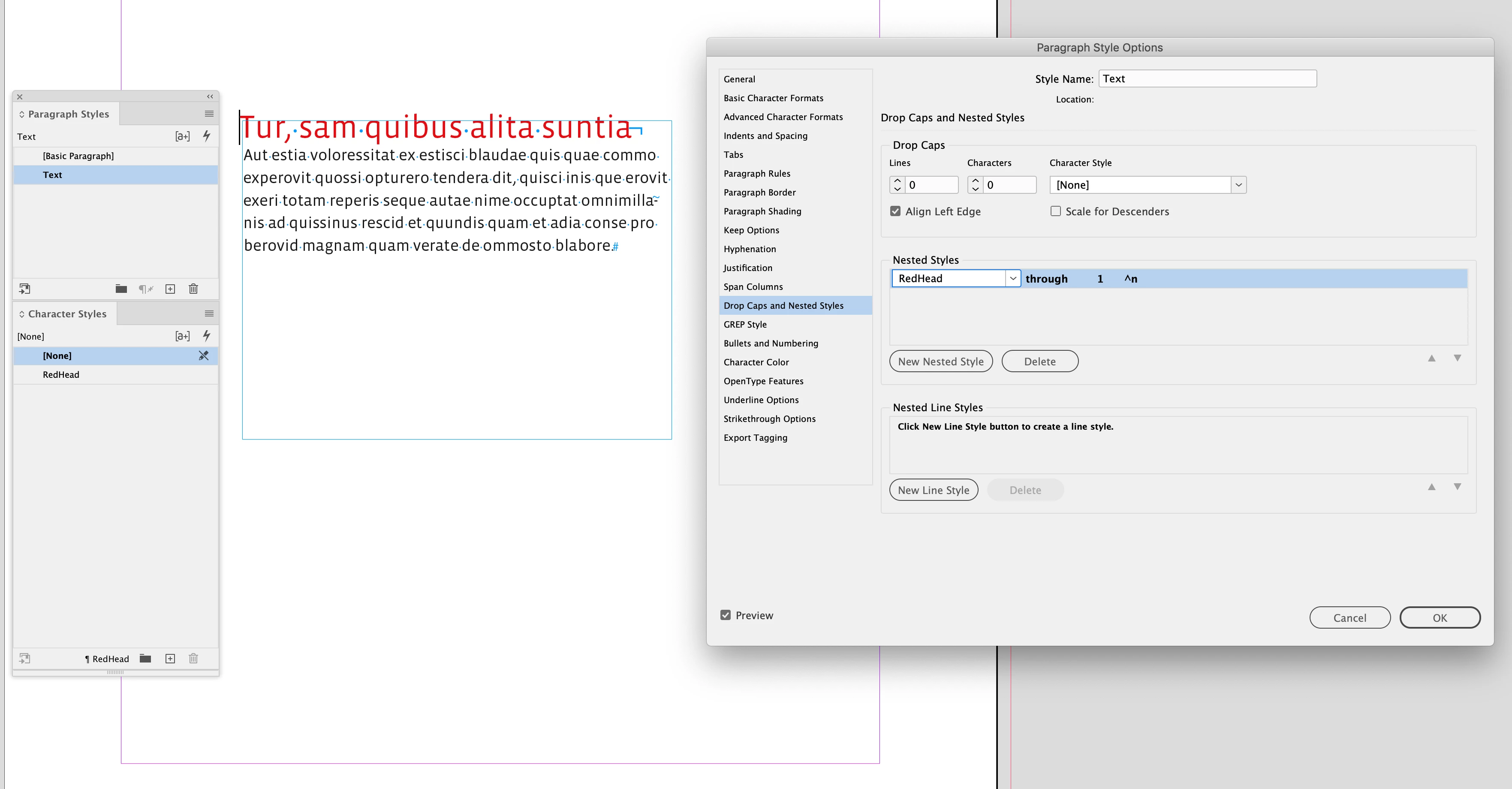Screen dimensions: 1512x789
Task: Create new character style with plus icon
Action: pos(170,659)
